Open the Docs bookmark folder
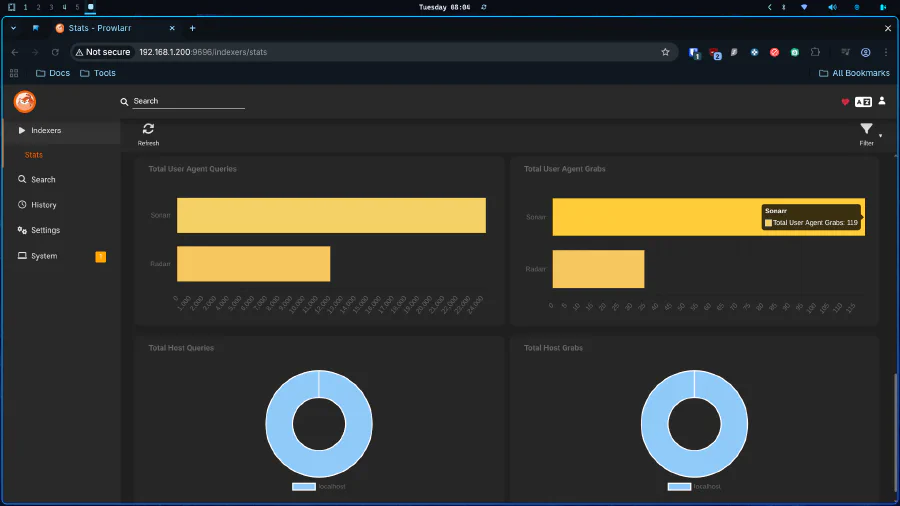 [x=53, y=73]
